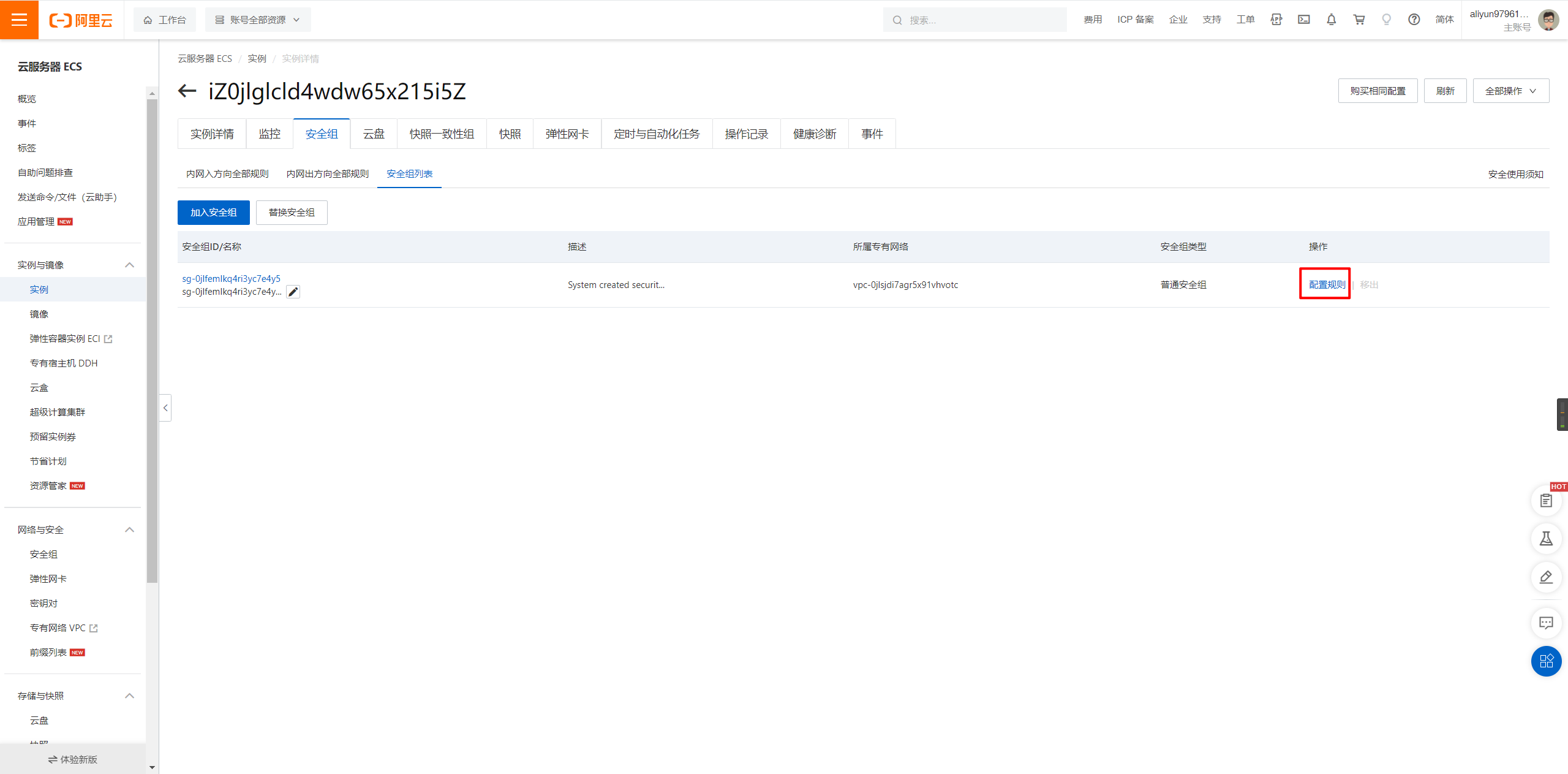Click the user avatar picture
Viewport: 1568px width, 774px height.
click(x=1548, y=20)
